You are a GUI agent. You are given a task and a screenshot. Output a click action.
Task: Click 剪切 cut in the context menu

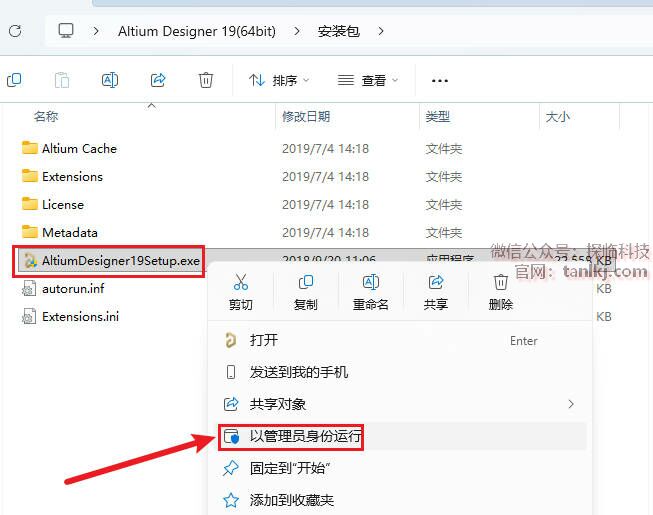241,292
